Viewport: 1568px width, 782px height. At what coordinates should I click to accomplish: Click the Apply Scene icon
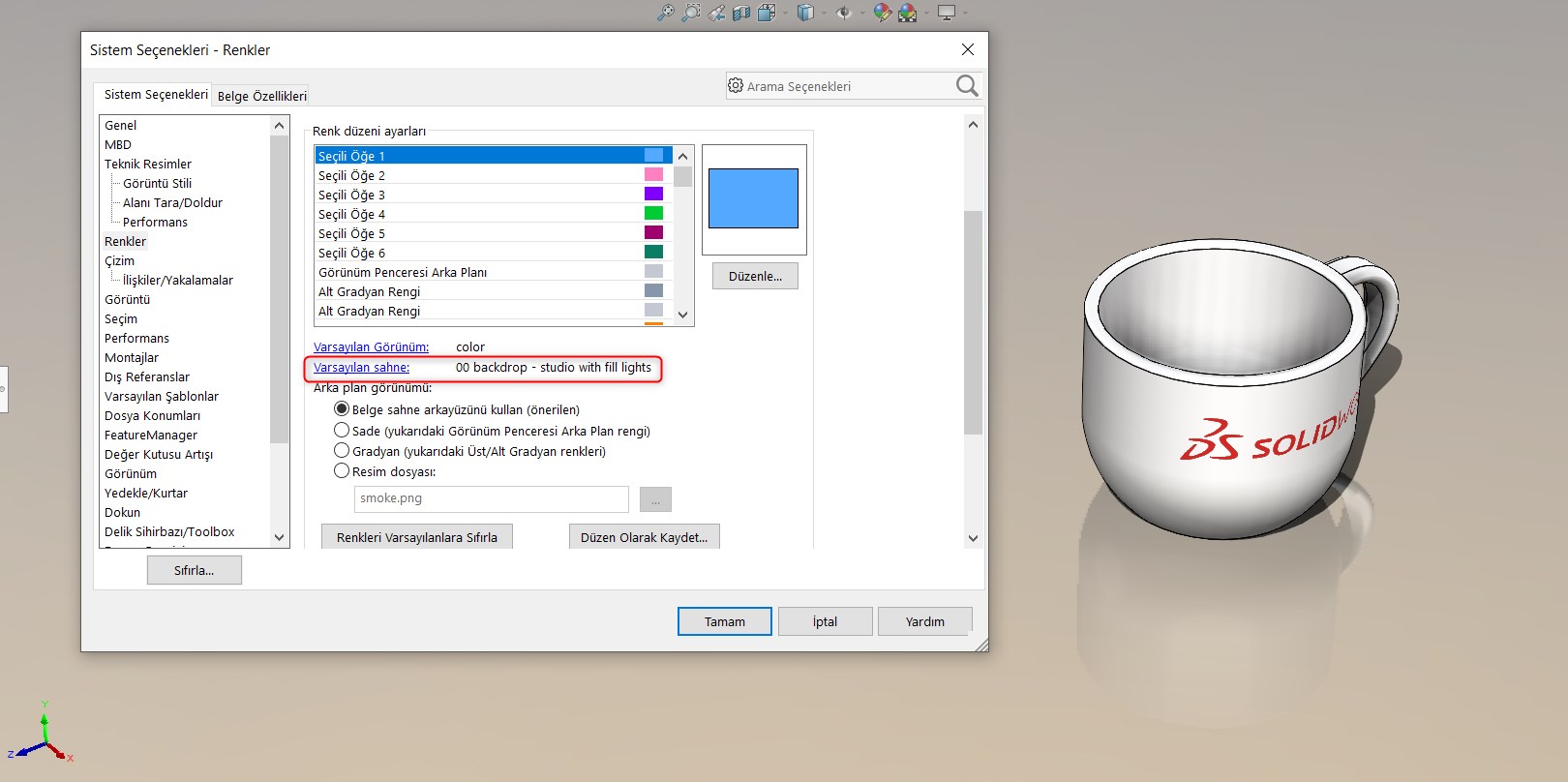(x=907, y=13)
